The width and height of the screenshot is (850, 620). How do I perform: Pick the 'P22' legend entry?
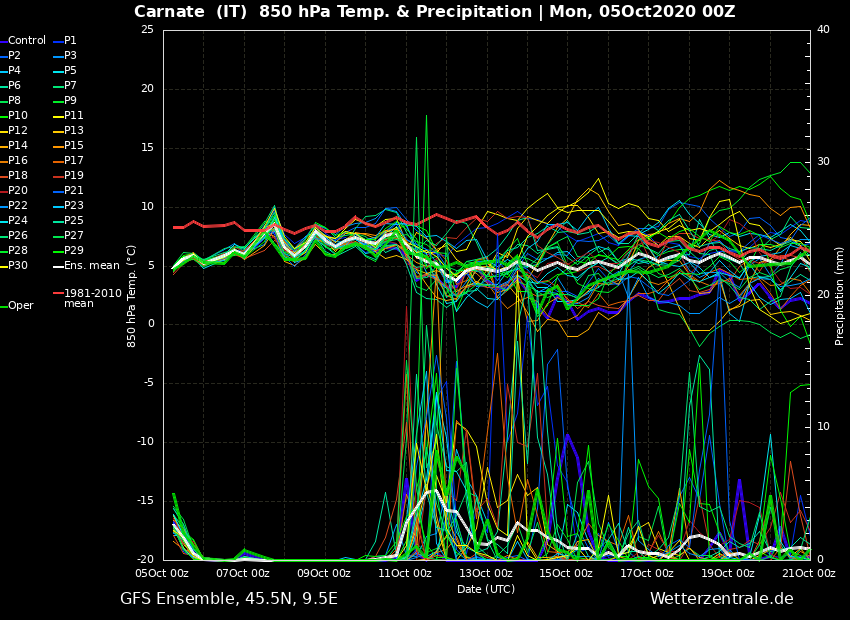pos(17,205)
